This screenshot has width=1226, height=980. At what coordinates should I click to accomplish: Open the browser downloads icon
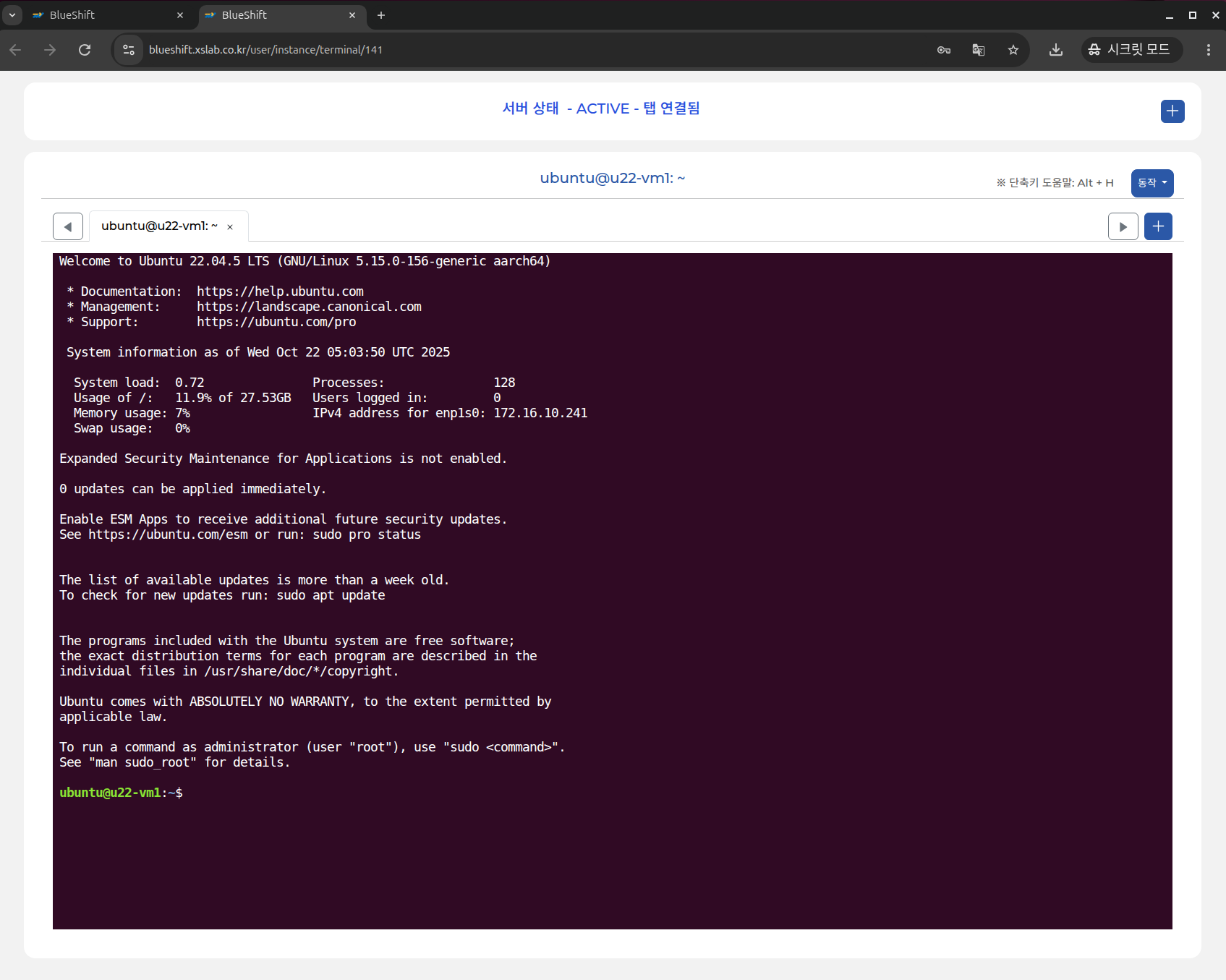[1055, 50]
